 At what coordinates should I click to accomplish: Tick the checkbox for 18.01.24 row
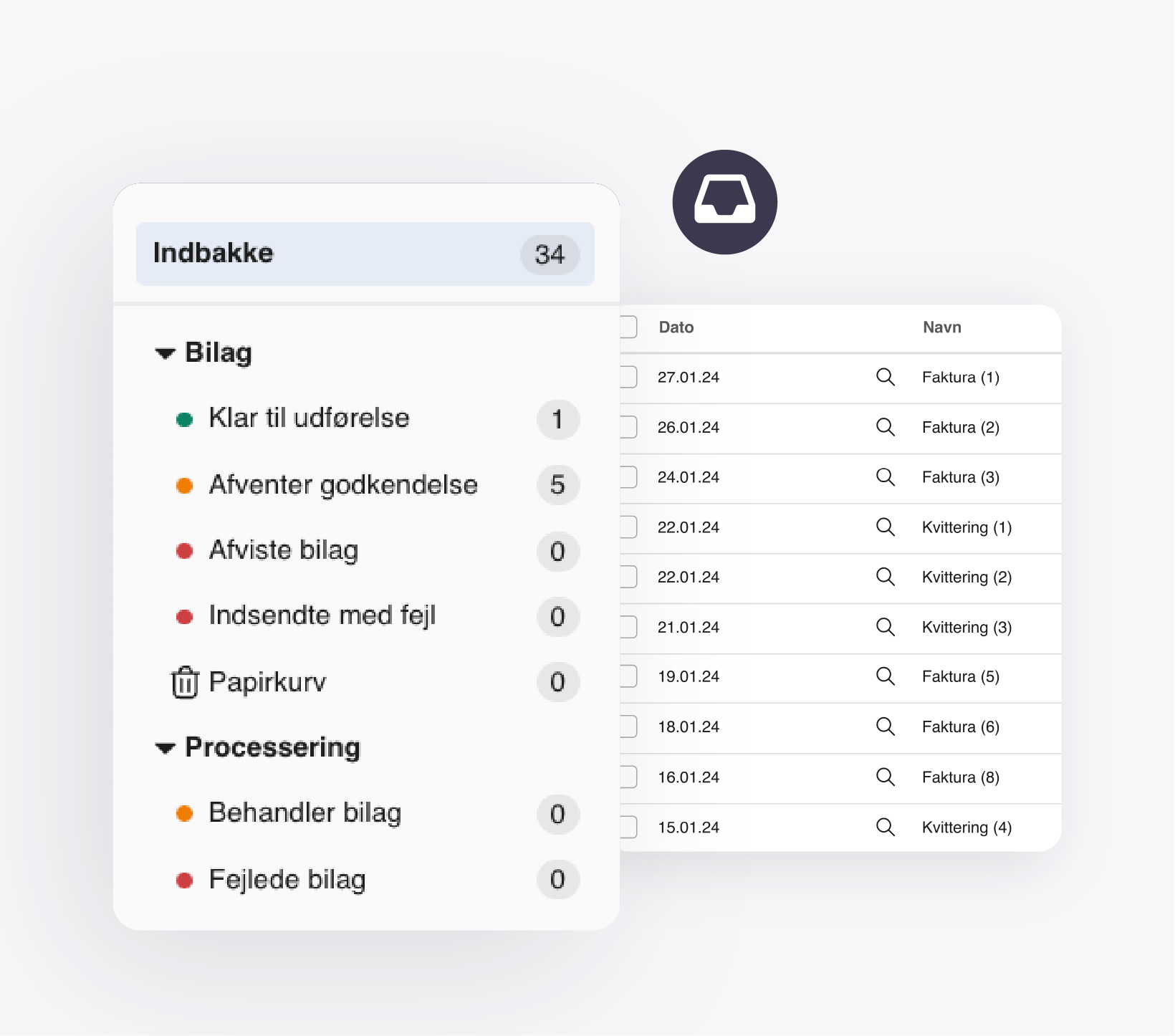[628, 726]
